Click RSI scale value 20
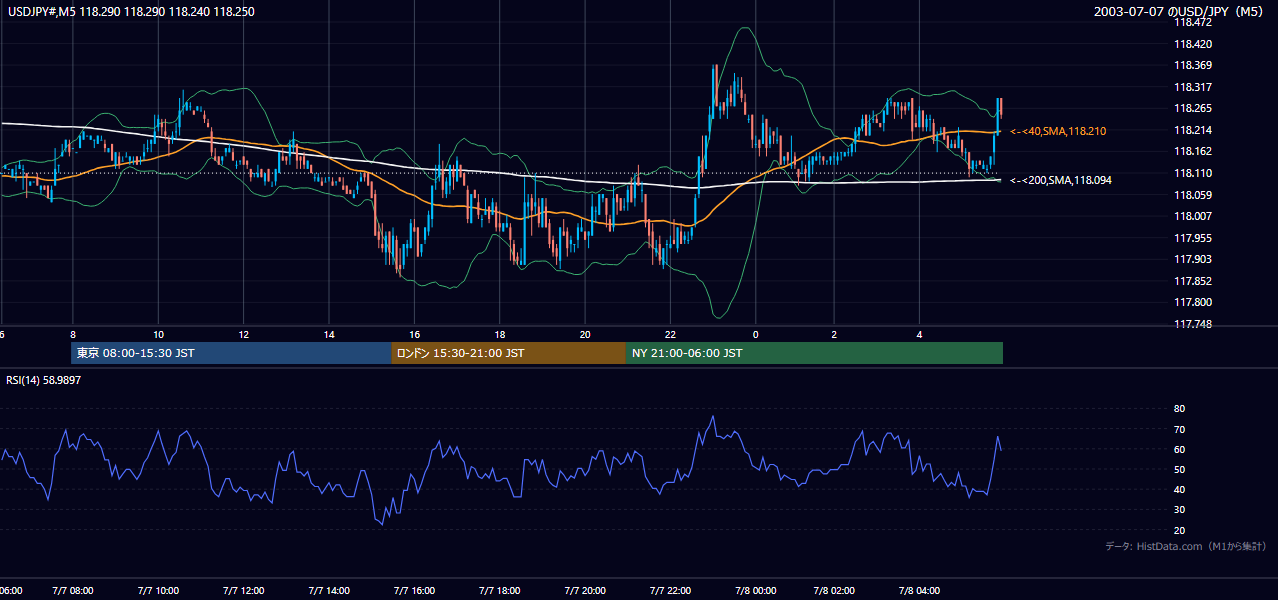Screen dimensions: 1278x600 point(1179,530)
